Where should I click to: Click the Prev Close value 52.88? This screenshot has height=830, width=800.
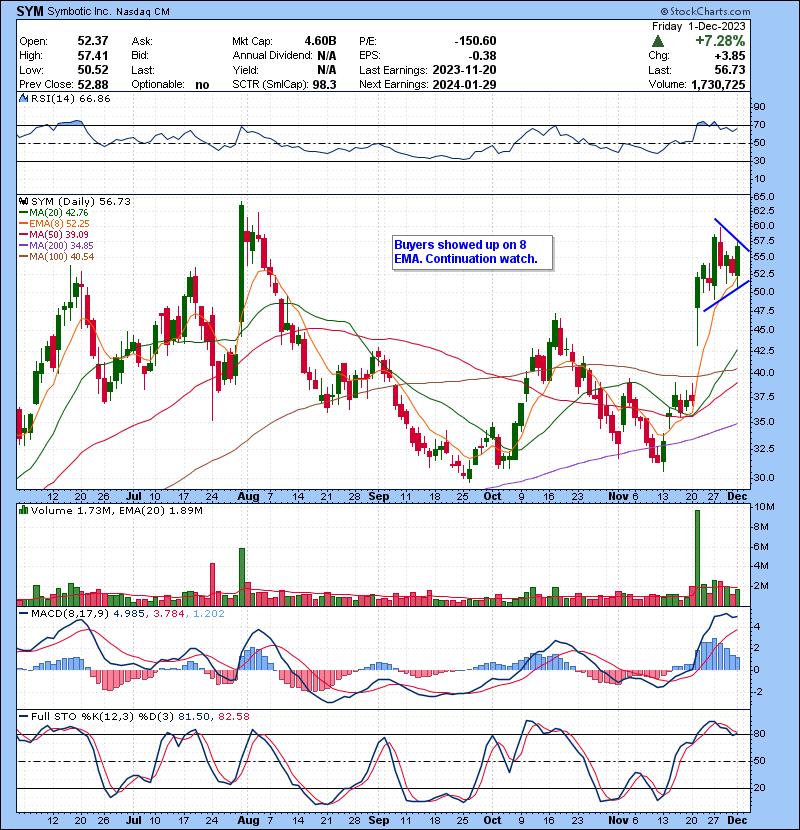[93, 85]
